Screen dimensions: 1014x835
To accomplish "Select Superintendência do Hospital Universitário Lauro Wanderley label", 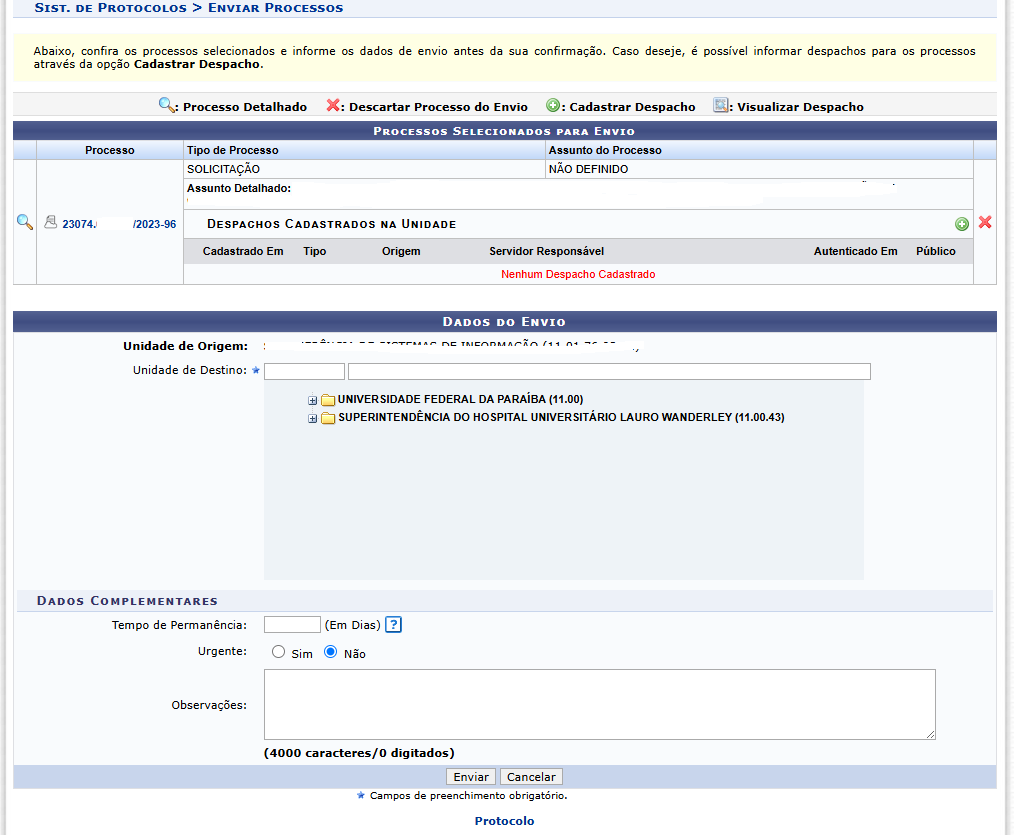I will coord(561,417).
